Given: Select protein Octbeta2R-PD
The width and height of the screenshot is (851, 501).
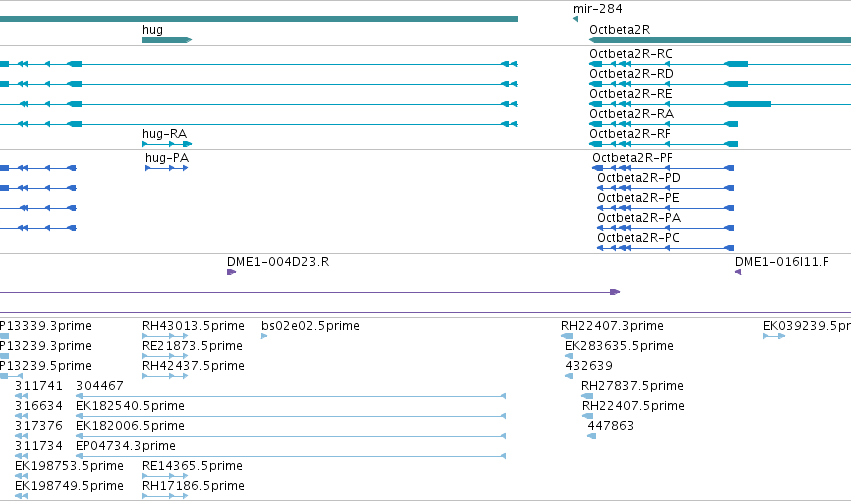Looking at the screenshot, I should pos(639,178).
